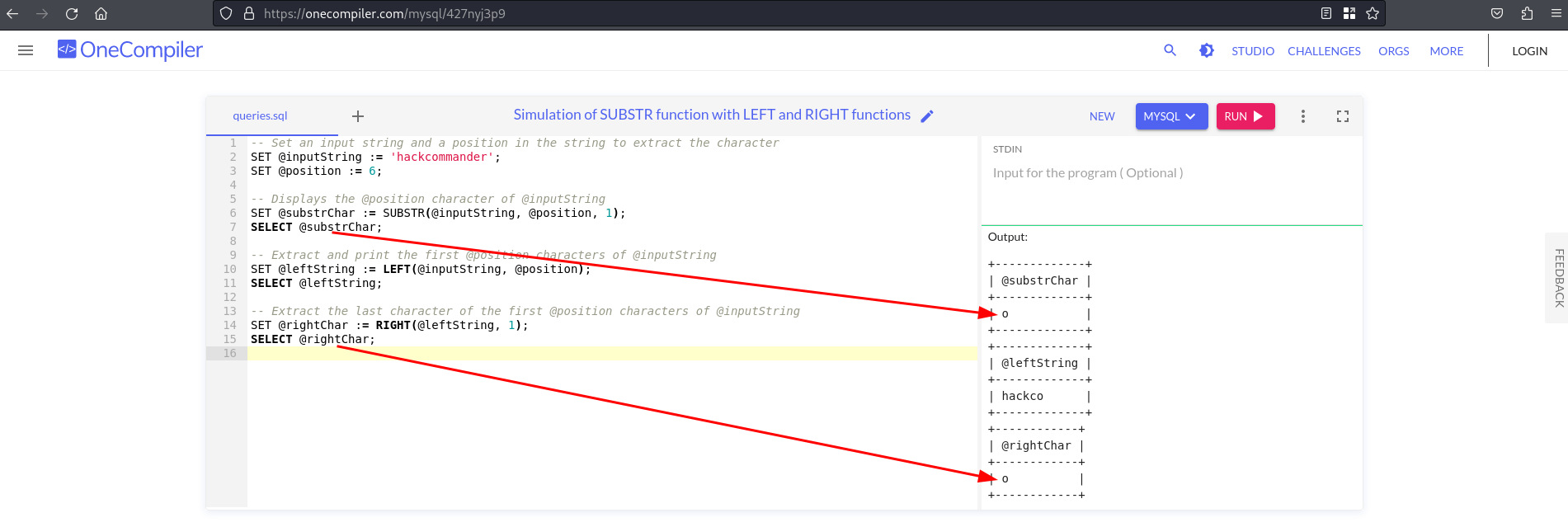Reload the browser page

pyautogui.click(x=72, y=13)
